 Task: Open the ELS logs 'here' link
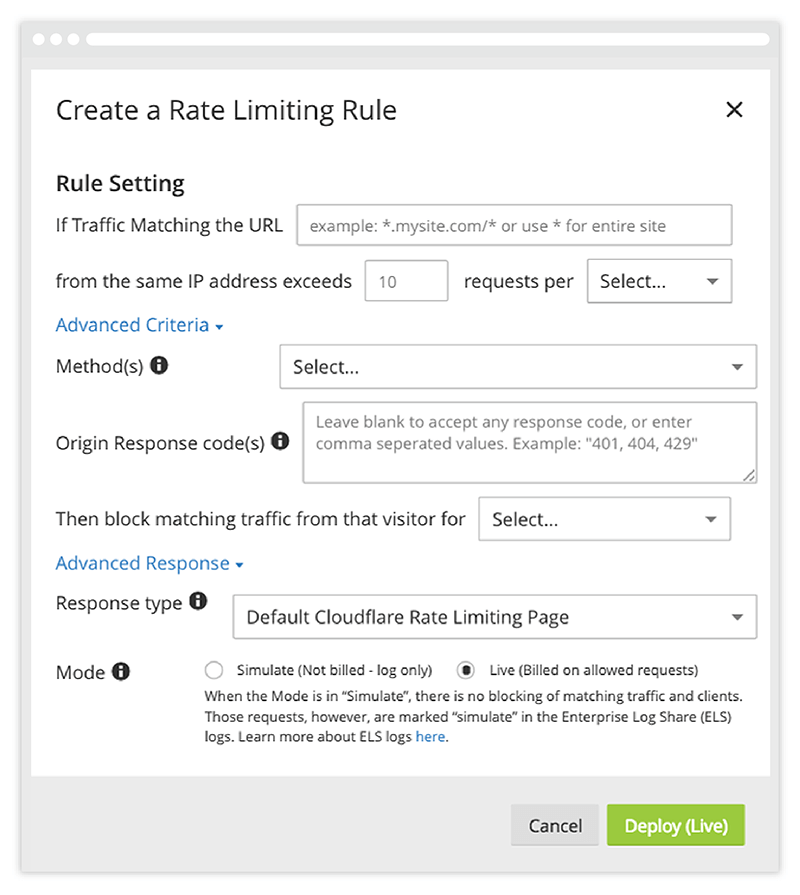pos(430,737)
